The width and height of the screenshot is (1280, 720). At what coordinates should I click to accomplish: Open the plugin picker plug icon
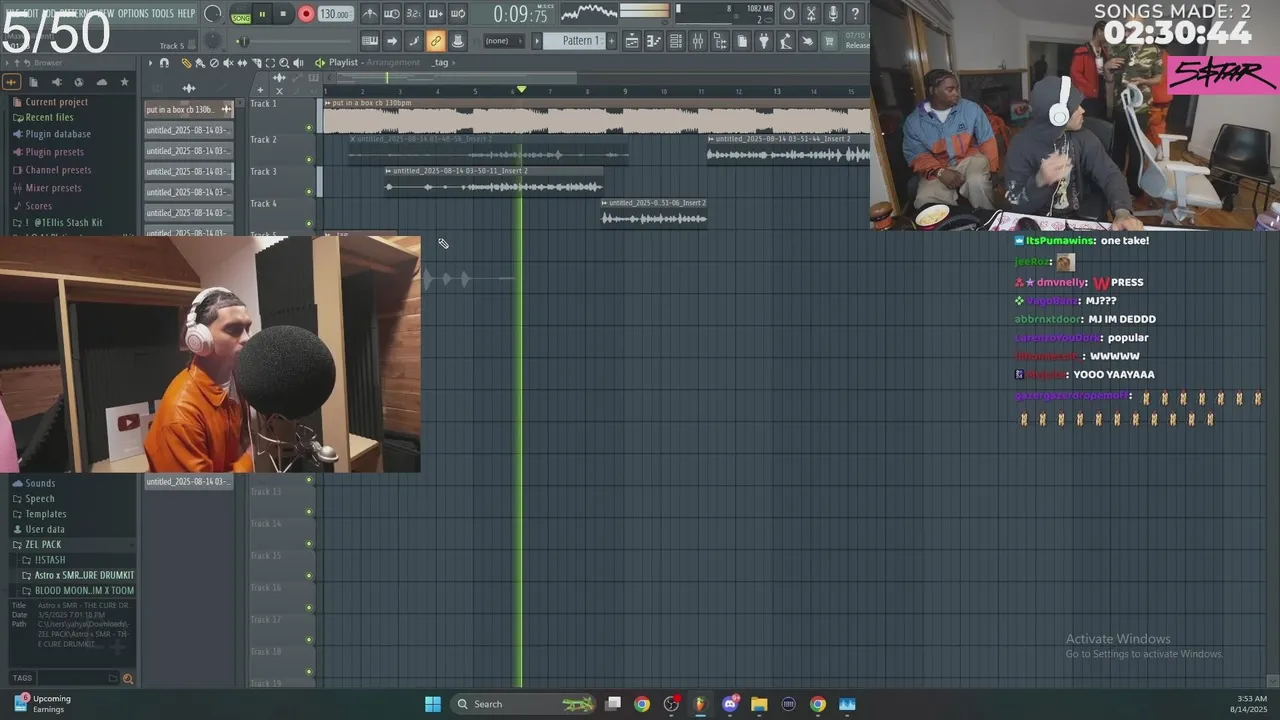coord(764,41)
